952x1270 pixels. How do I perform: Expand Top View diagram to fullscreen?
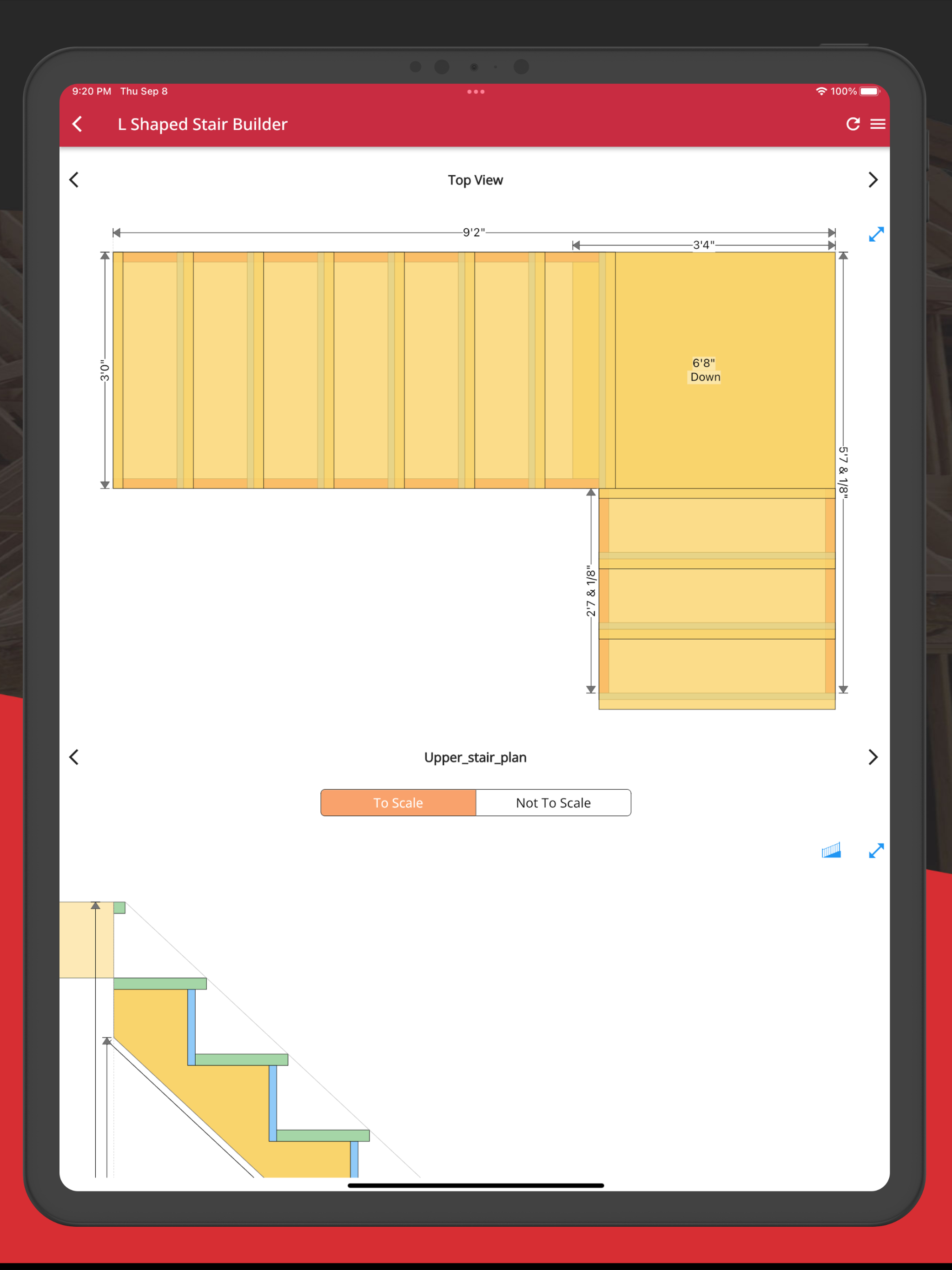click(876, 234)
